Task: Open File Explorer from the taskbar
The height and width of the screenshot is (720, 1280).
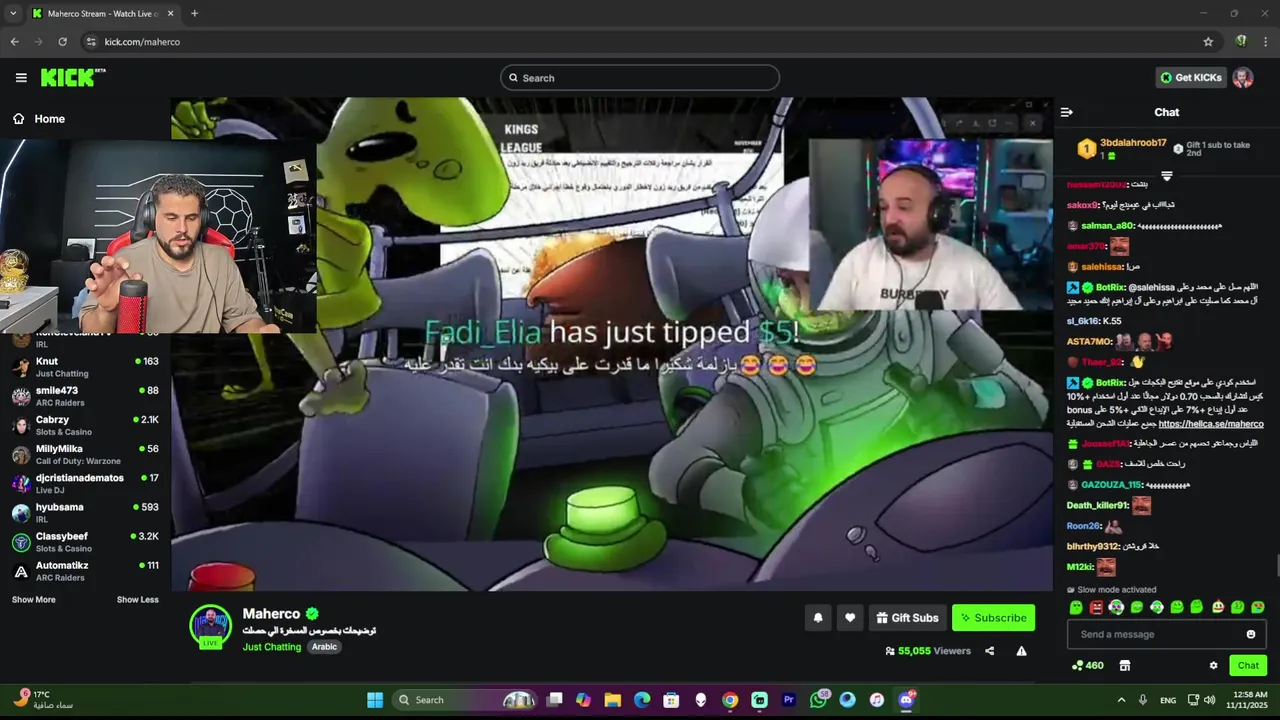Action: [612, 700]
